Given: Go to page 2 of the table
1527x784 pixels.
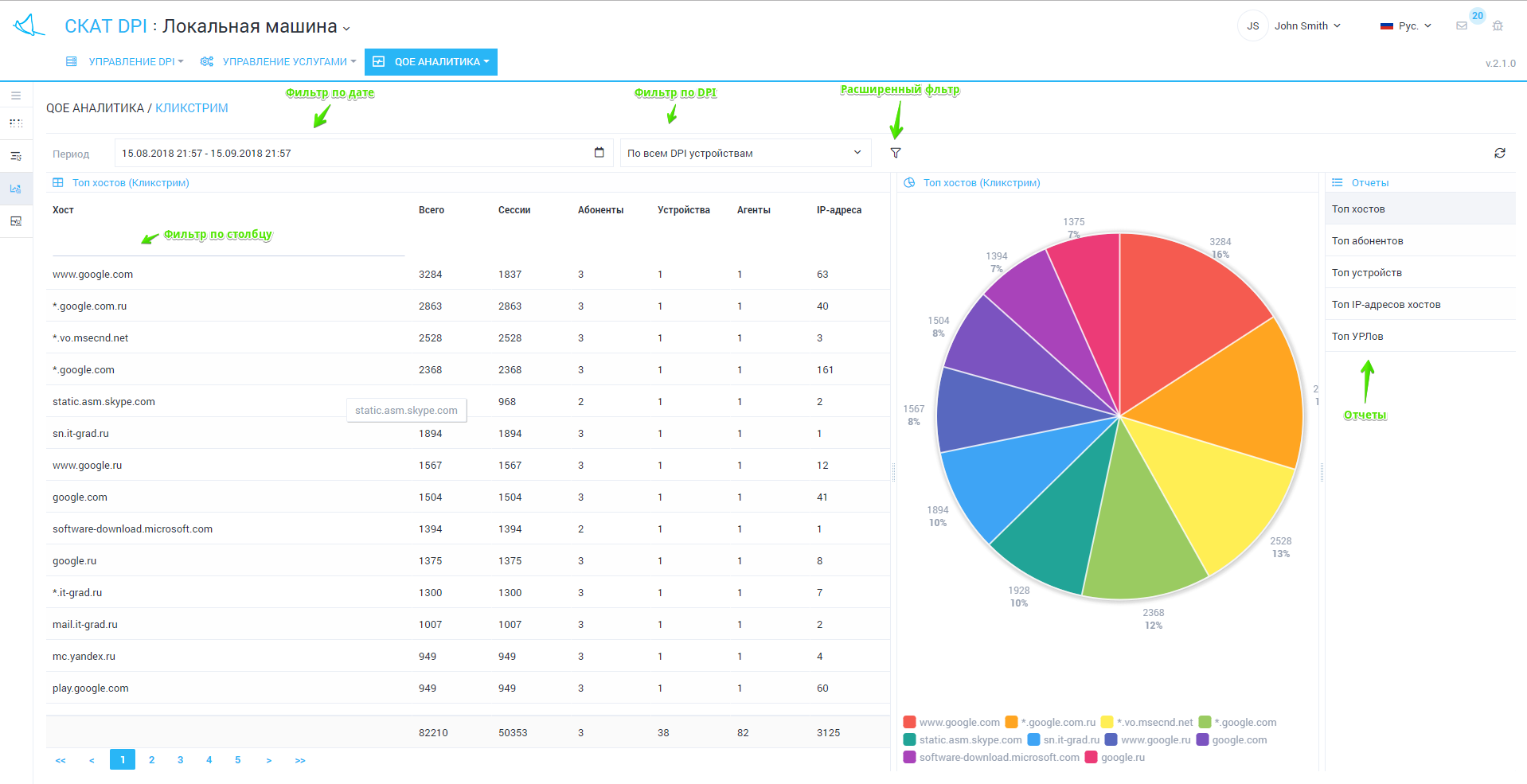Looking at the screenshot, I should 151,760.
